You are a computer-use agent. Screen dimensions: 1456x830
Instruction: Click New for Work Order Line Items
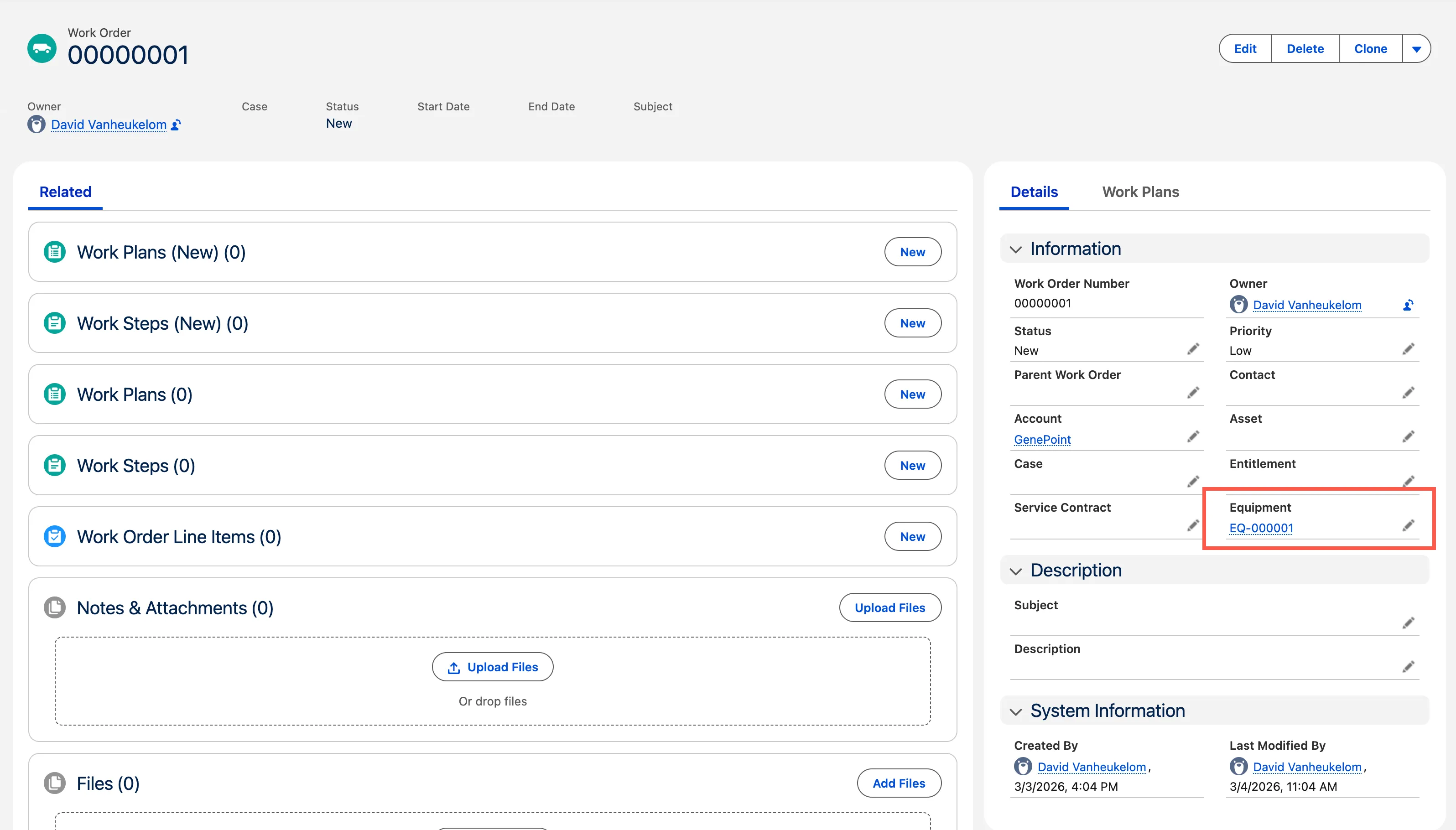(x=913, y=536)
